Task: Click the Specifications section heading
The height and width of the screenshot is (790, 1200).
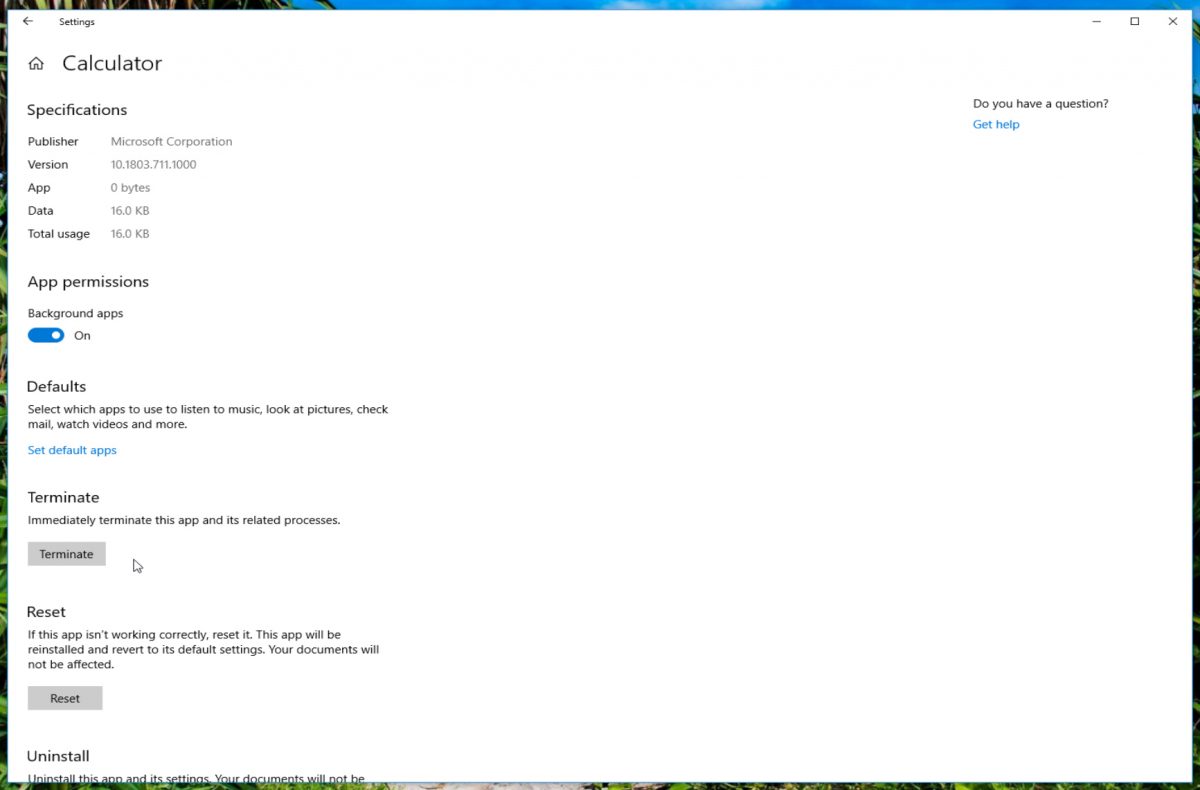Action: click(x=77, y=110)
